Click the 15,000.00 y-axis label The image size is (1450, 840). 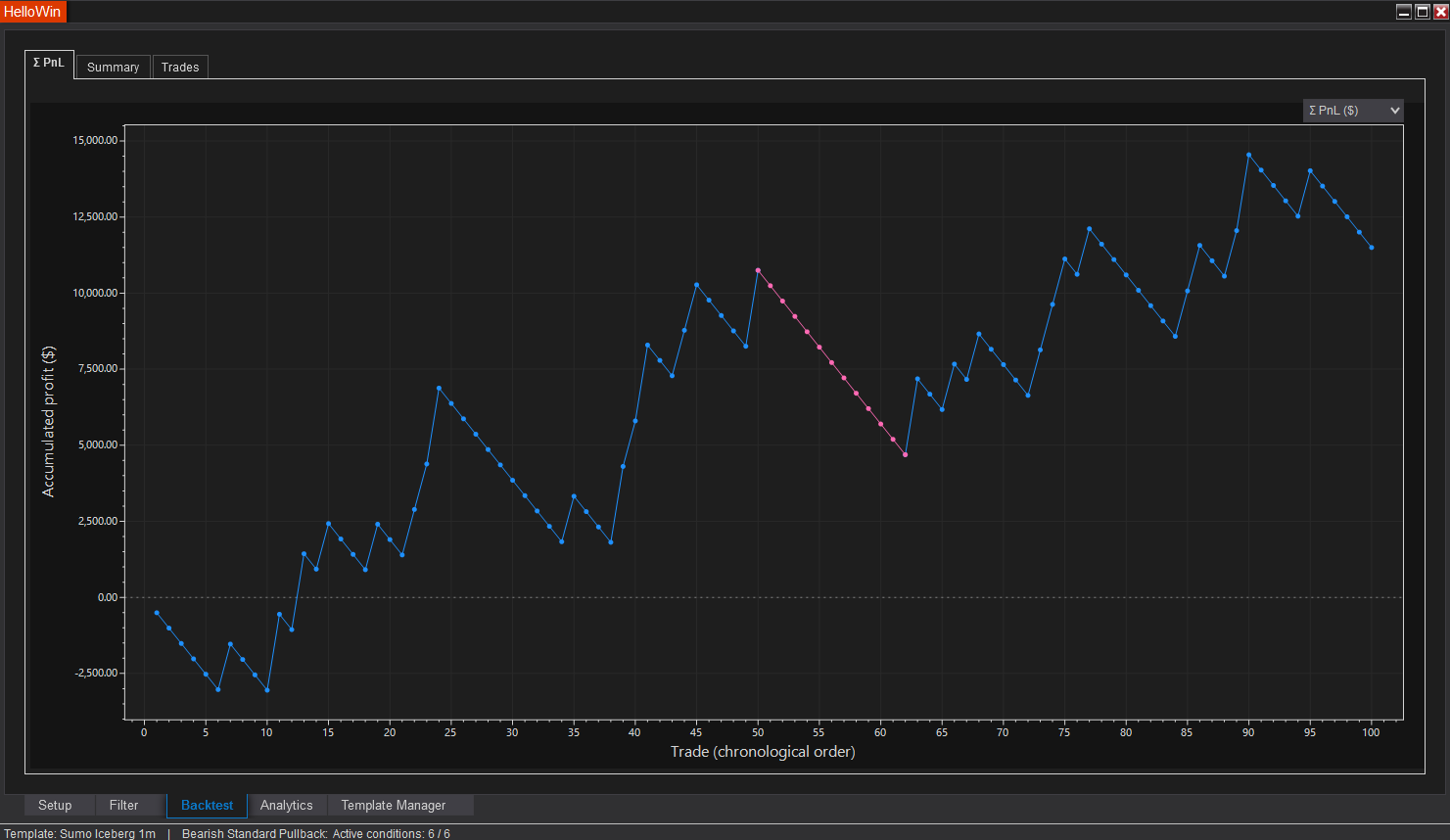[95, 140]
